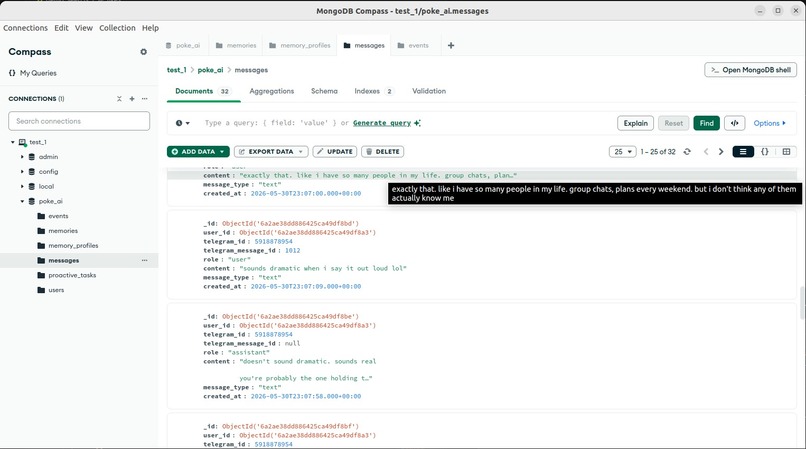
Task: Select memories collection in sidebar
Action: [63, 231]
